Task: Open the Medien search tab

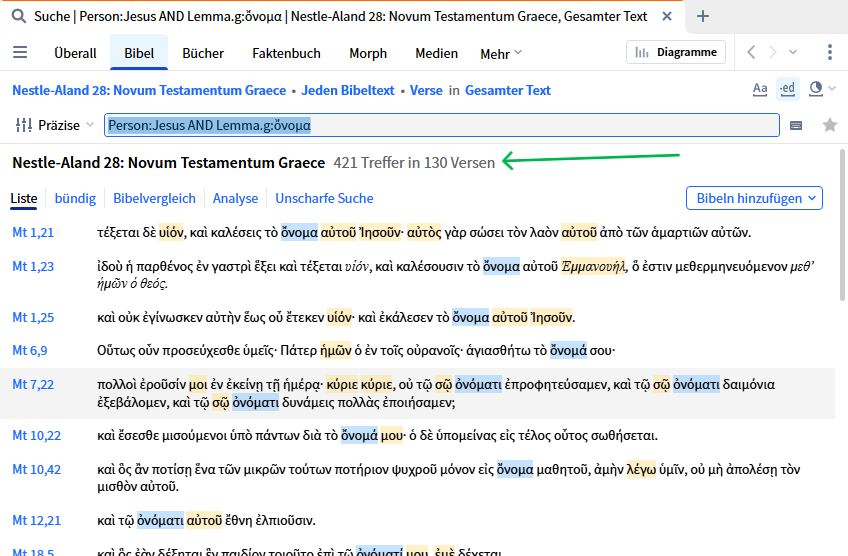Action: point(436,53)
